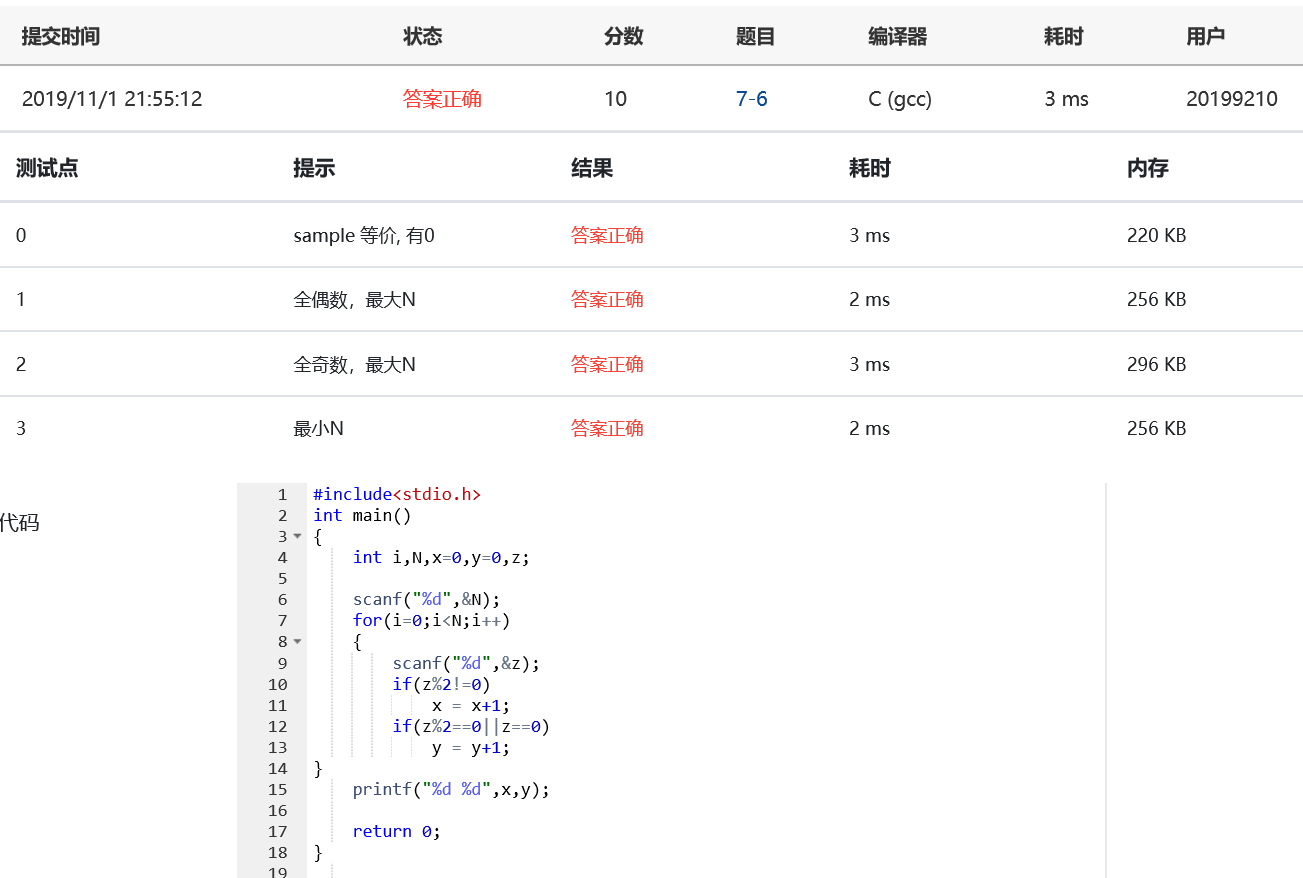Screen dimensions: 1303x878
Task: Click the 编译器 column header
Action: pos(897,37)
